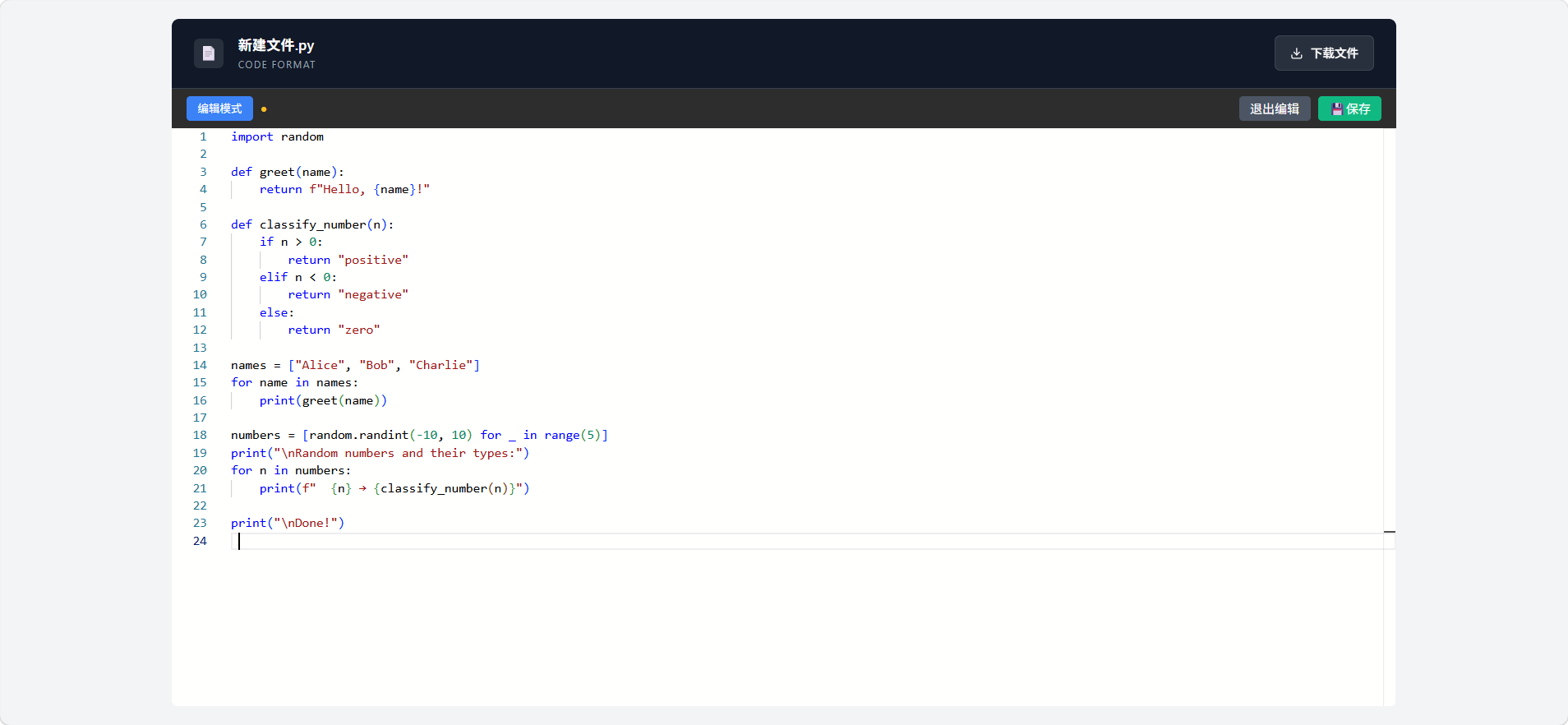Click the classify_number f-string print line

[394, 488]
